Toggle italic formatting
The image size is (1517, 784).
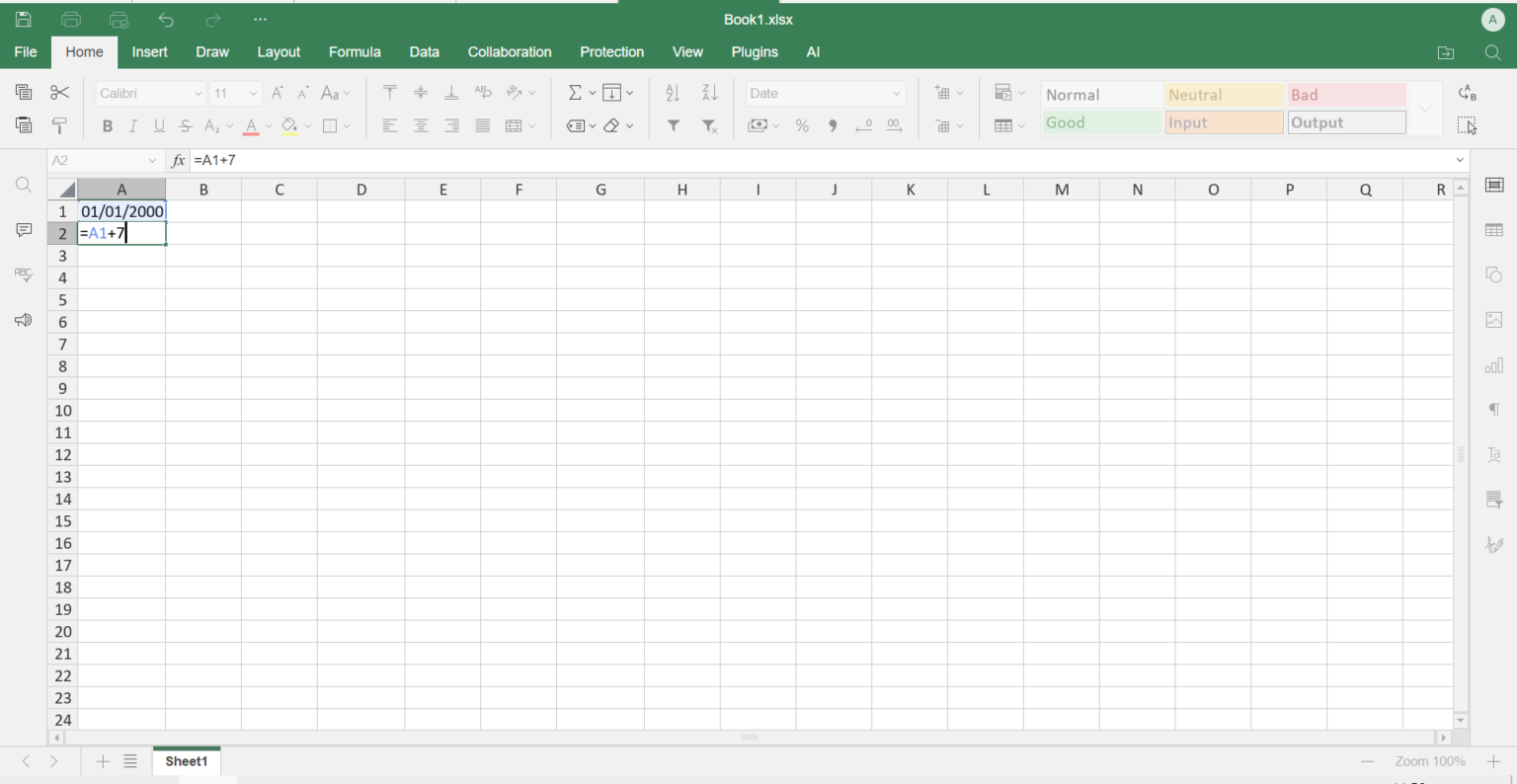132,125
